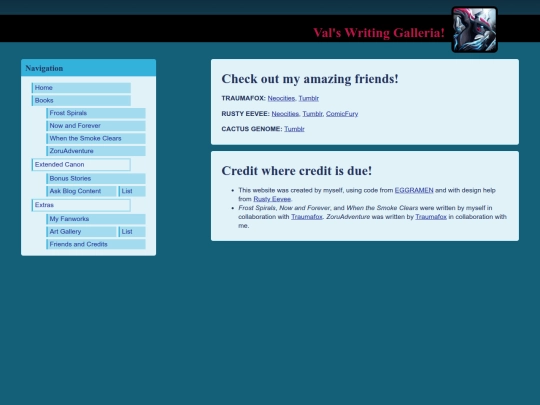The image size is (540, 405).
Task: Click the TRAUMAFOX label text
Action: tap(243, 98)
